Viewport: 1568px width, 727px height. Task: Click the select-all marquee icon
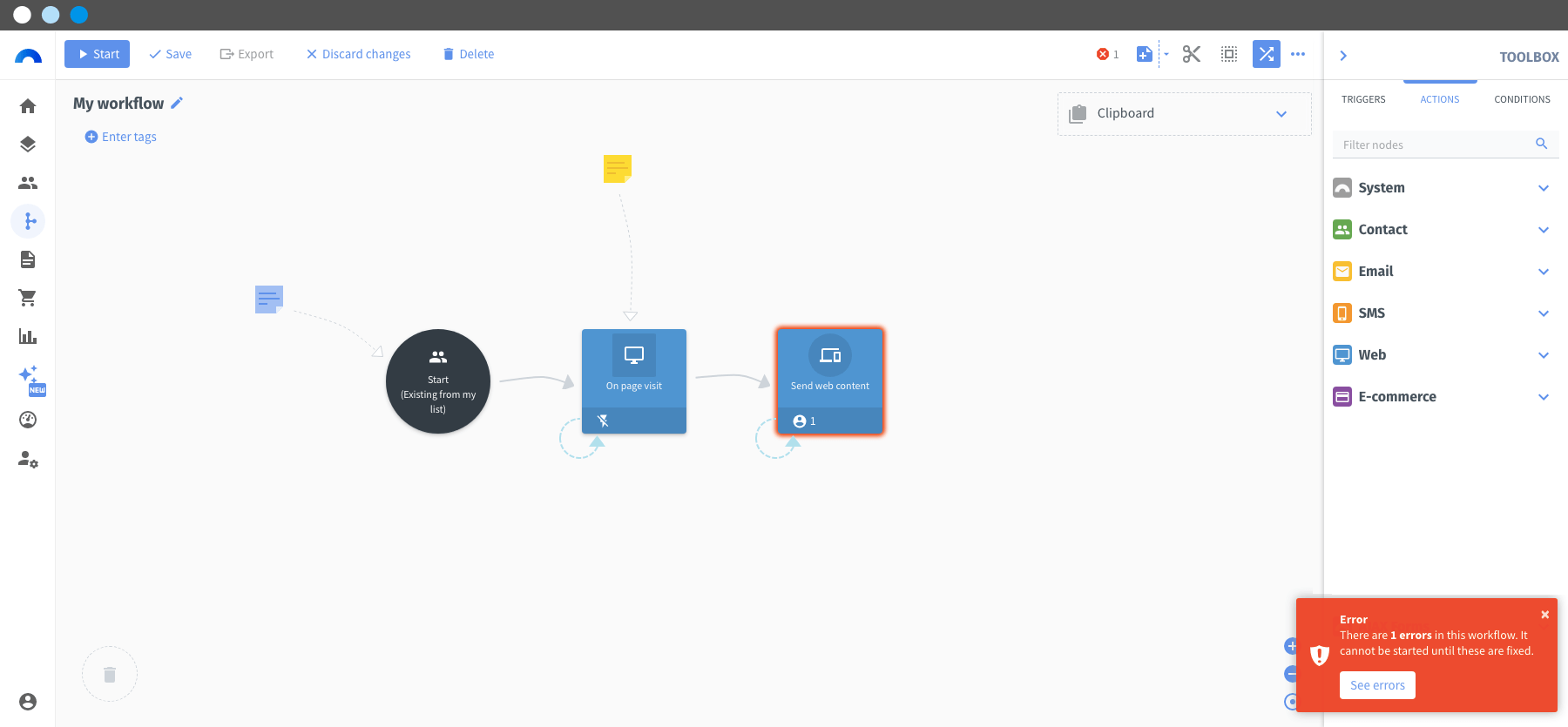coord(1229,54)
